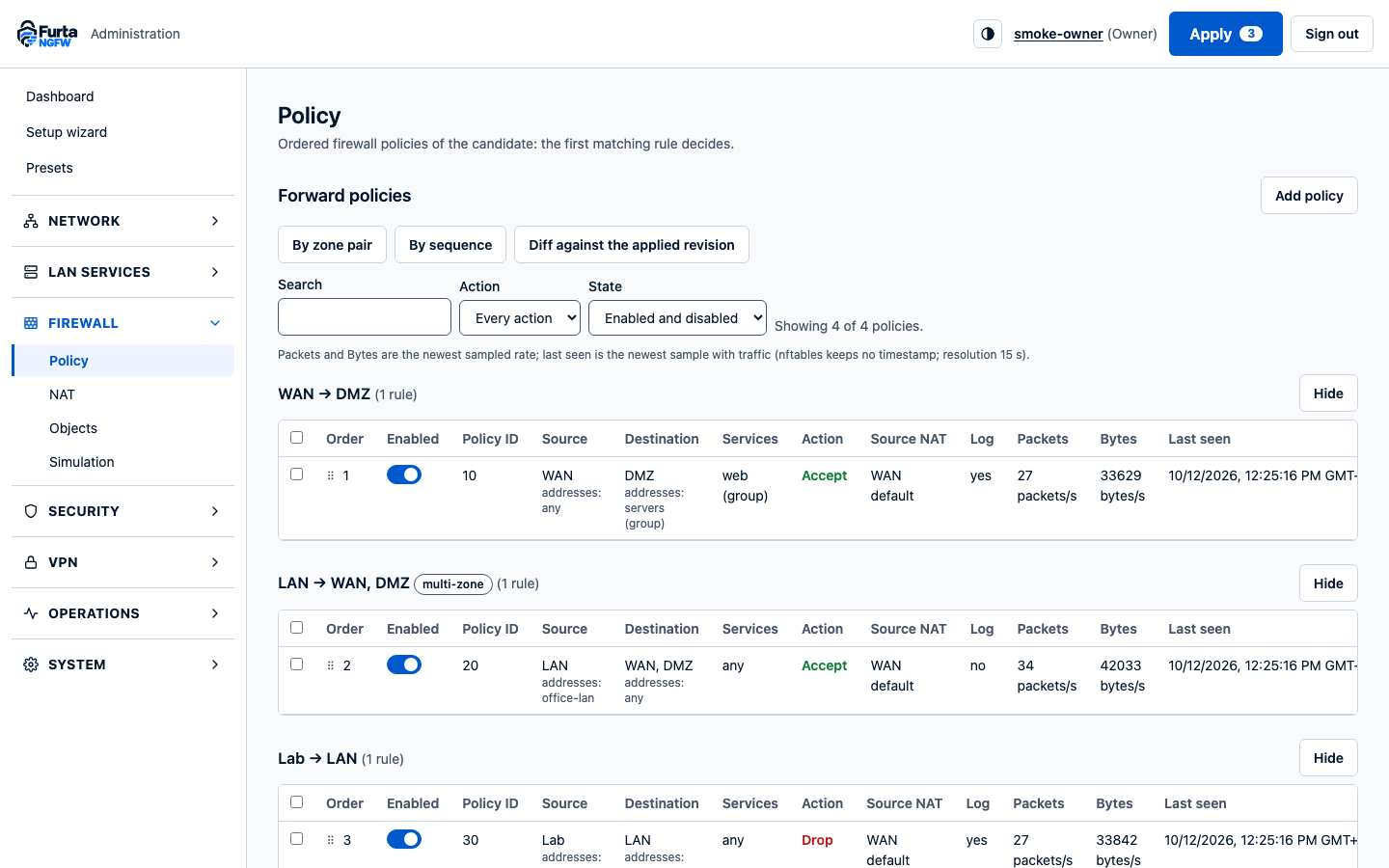1389x868 pixels.
Task: Click the VPN lock icon
Action: coord(31,562)
